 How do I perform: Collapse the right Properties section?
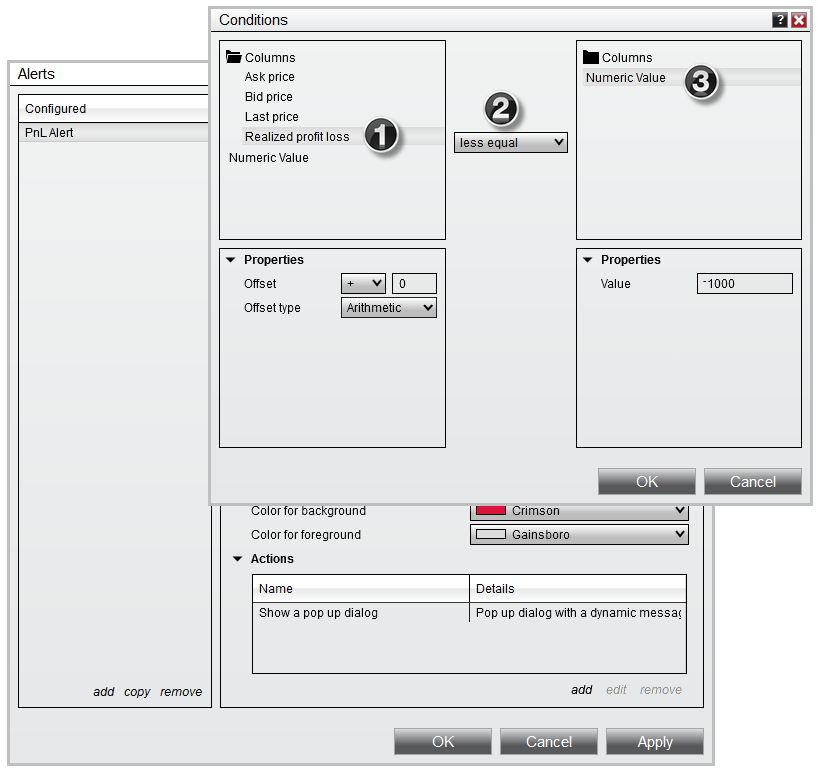(x=588, y=260)
